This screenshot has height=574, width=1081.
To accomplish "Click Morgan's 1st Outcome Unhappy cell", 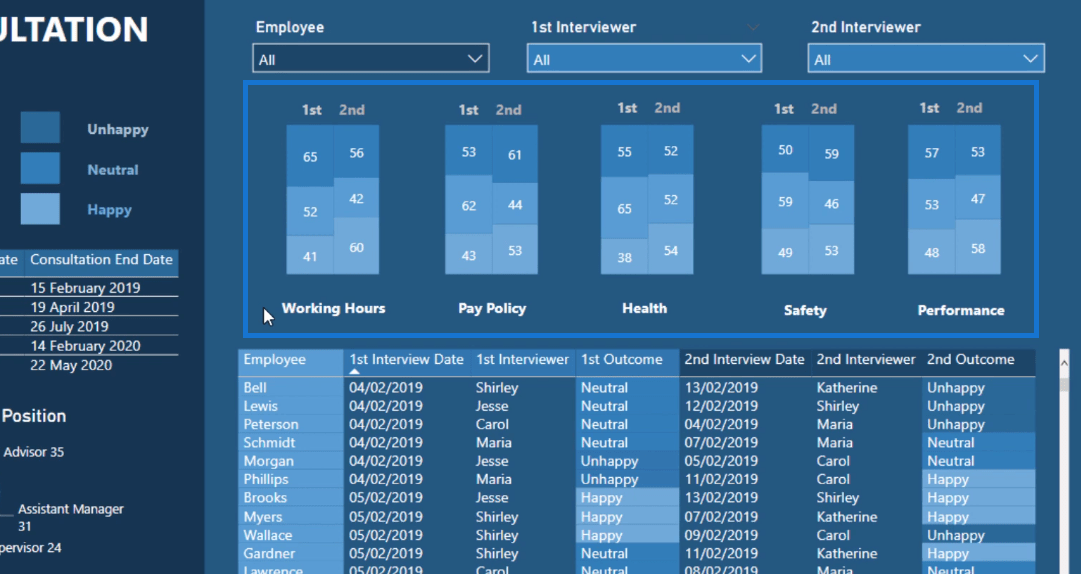I will [x=627, y=462].
